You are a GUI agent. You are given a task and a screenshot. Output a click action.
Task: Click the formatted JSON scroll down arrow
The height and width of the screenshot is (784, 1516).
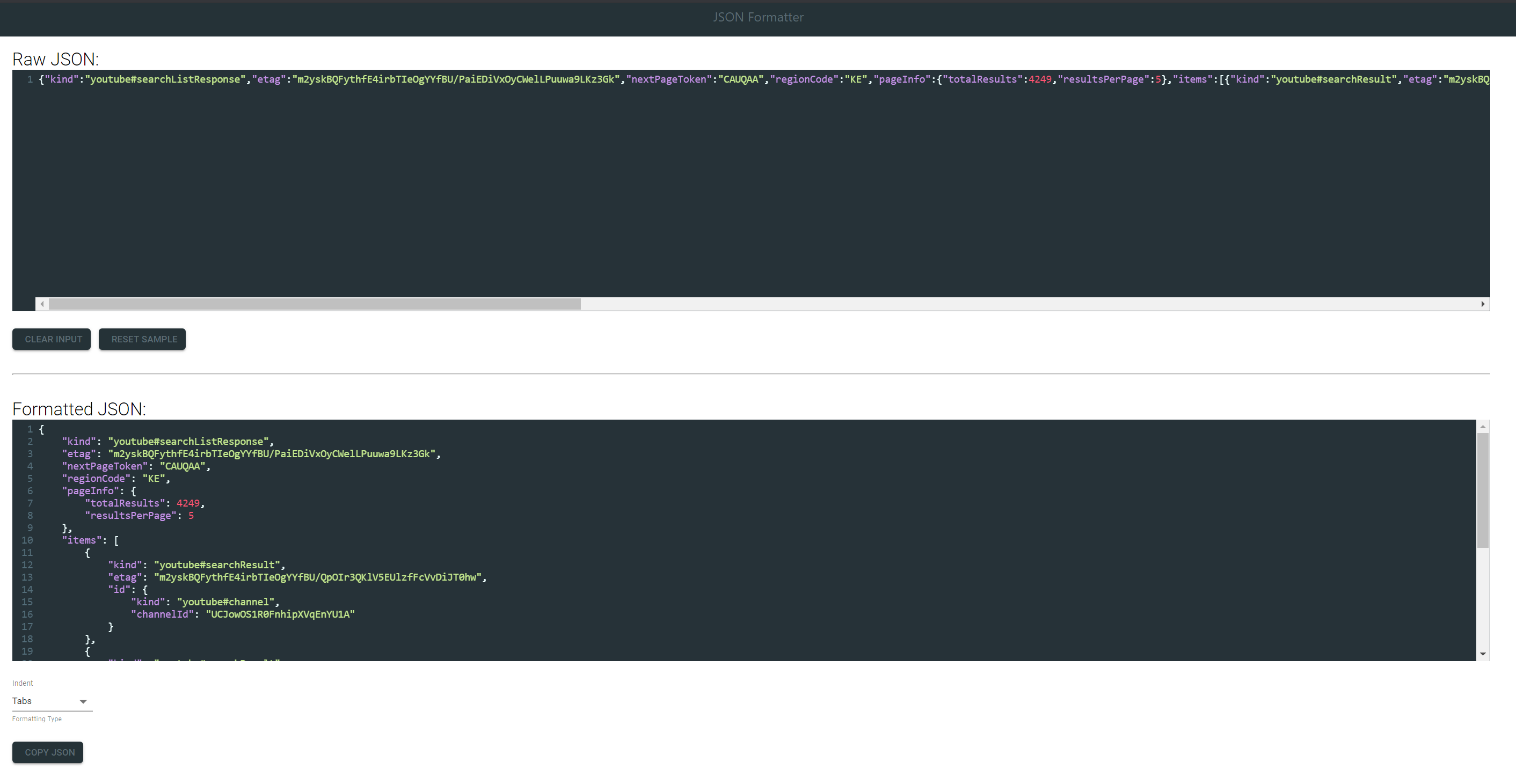tap(1483, 654)
